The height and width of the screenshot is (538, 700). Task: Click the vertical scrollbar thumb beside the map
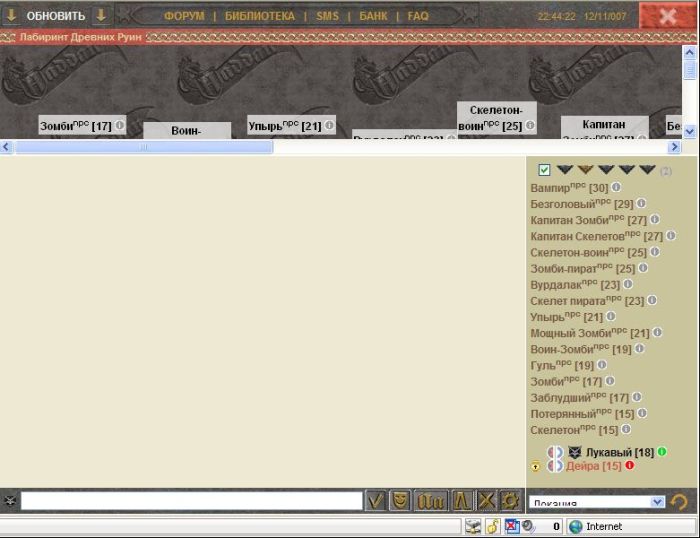click(690, 71)
